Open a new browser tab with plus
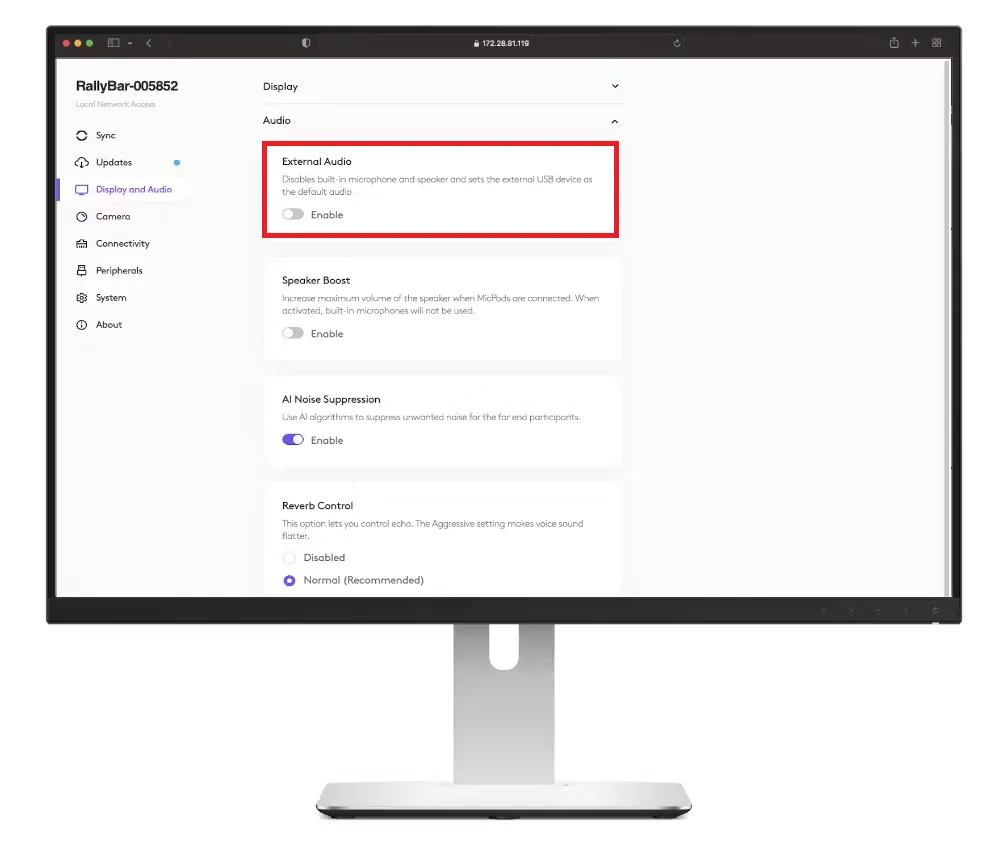Image resolution: width=1002 pixels, height=848 pixels. point(915,43)
